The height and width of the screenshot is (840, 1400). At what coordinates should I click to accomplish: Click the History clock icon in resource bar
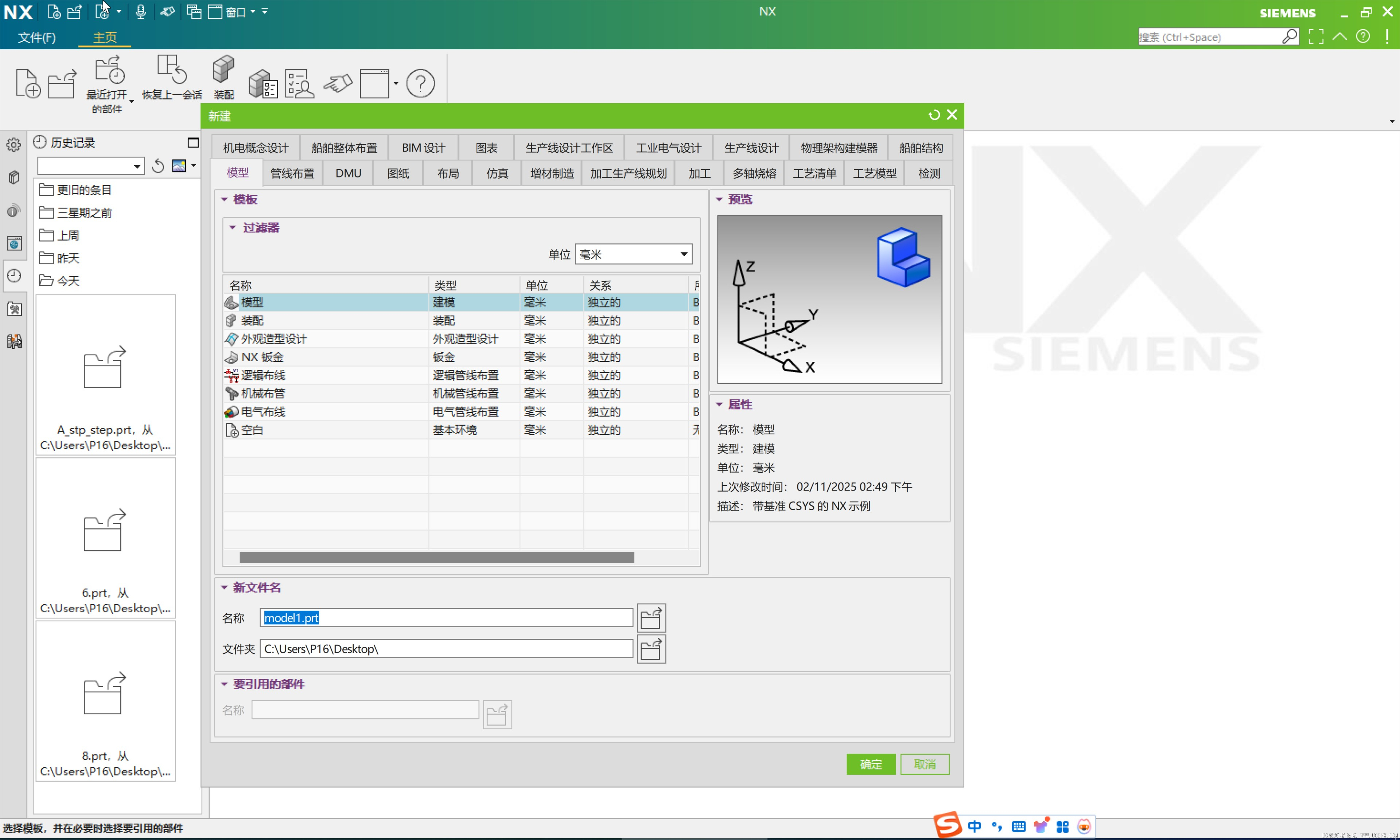pyautogui.click(x=14, y=276)
